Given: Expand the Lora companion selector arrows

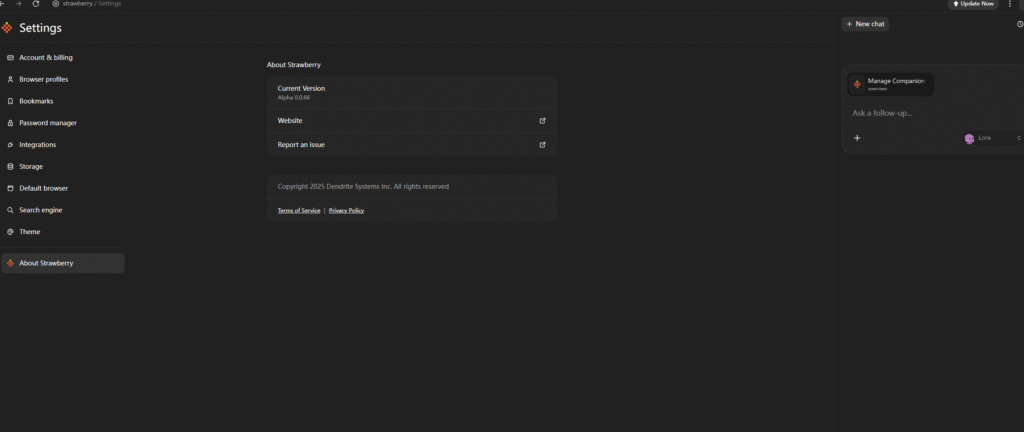Looking at the screenshot, I should (1018, 138).
